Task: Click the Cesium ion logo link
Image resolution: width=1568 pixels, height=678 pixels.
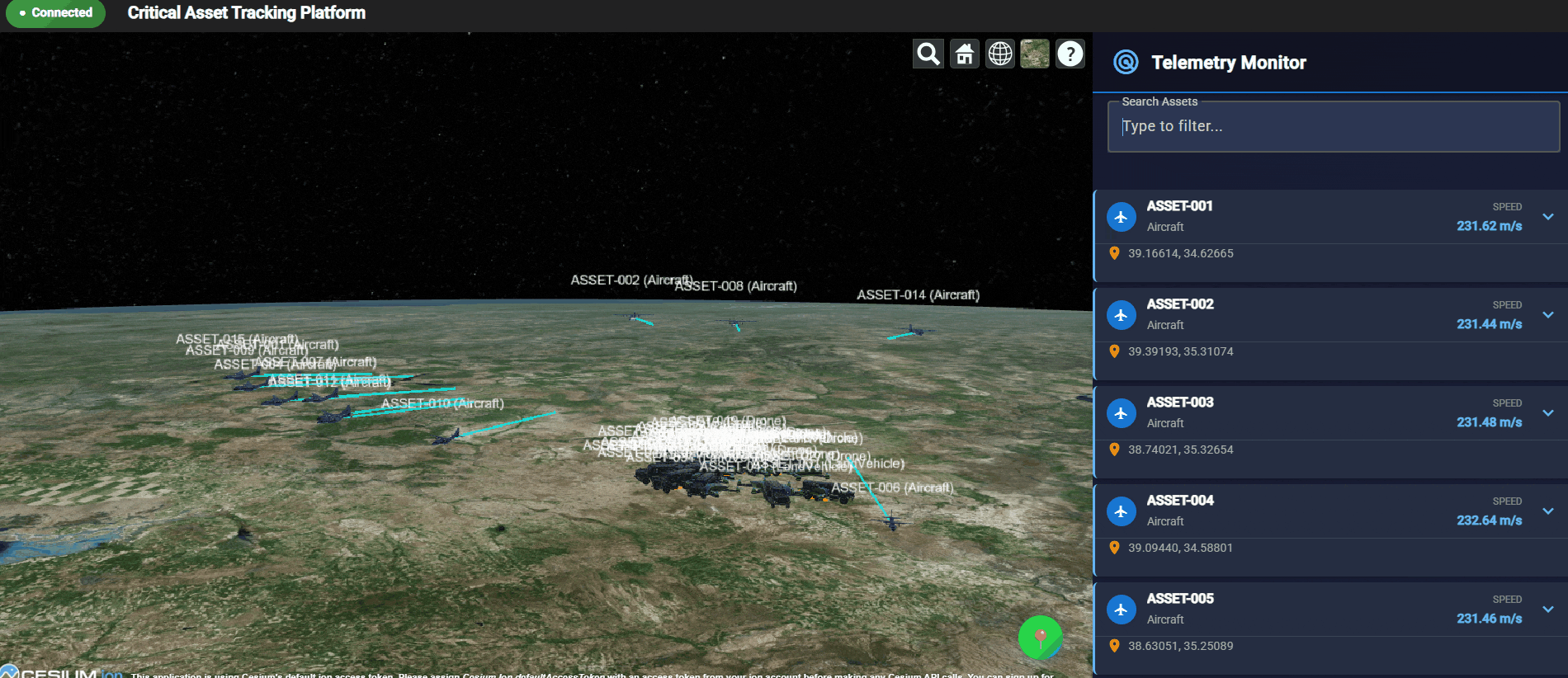Action: click(x=62, y=672)
